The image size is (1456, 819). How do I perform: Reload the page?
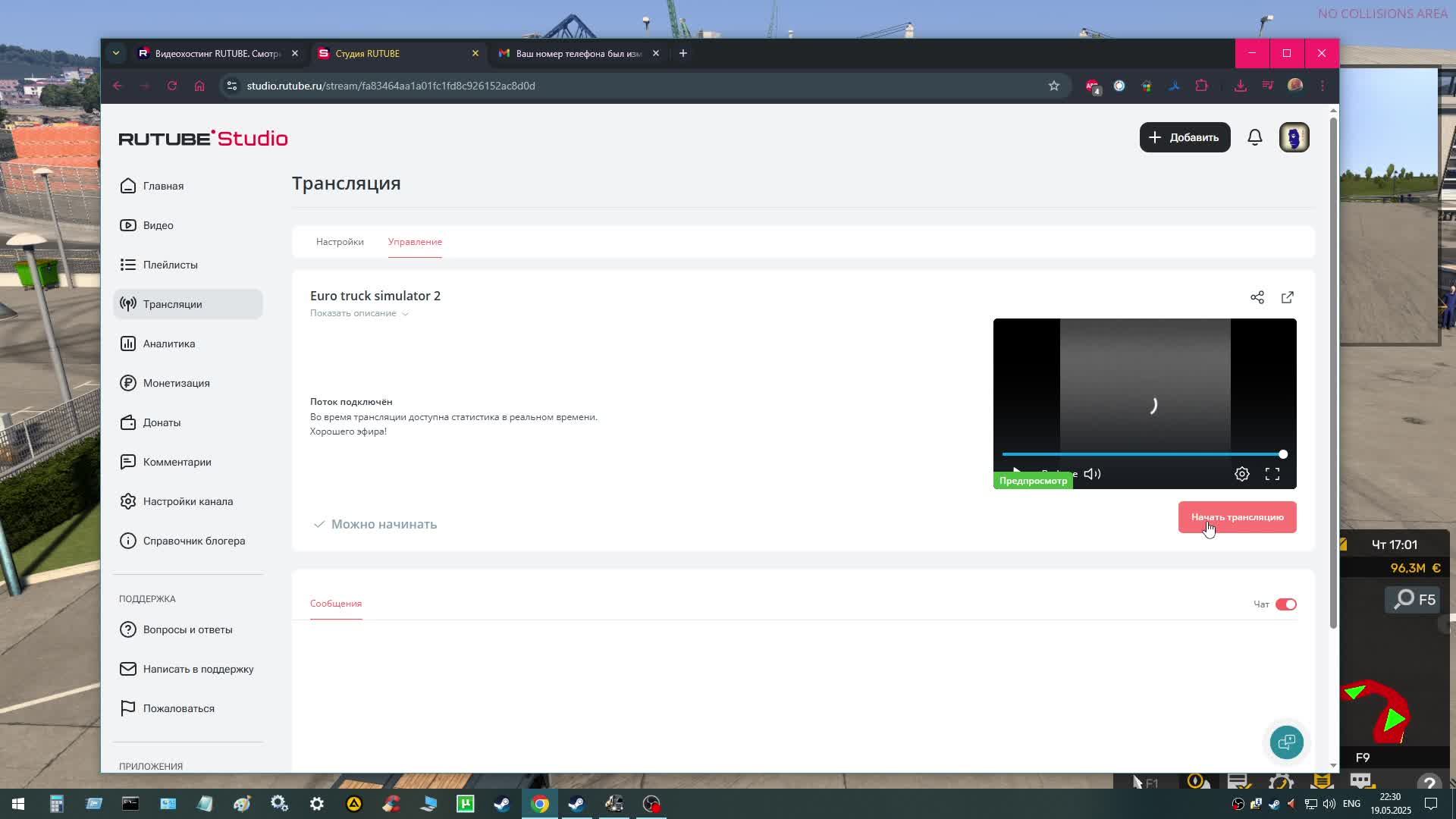click(x=172, y=86)
